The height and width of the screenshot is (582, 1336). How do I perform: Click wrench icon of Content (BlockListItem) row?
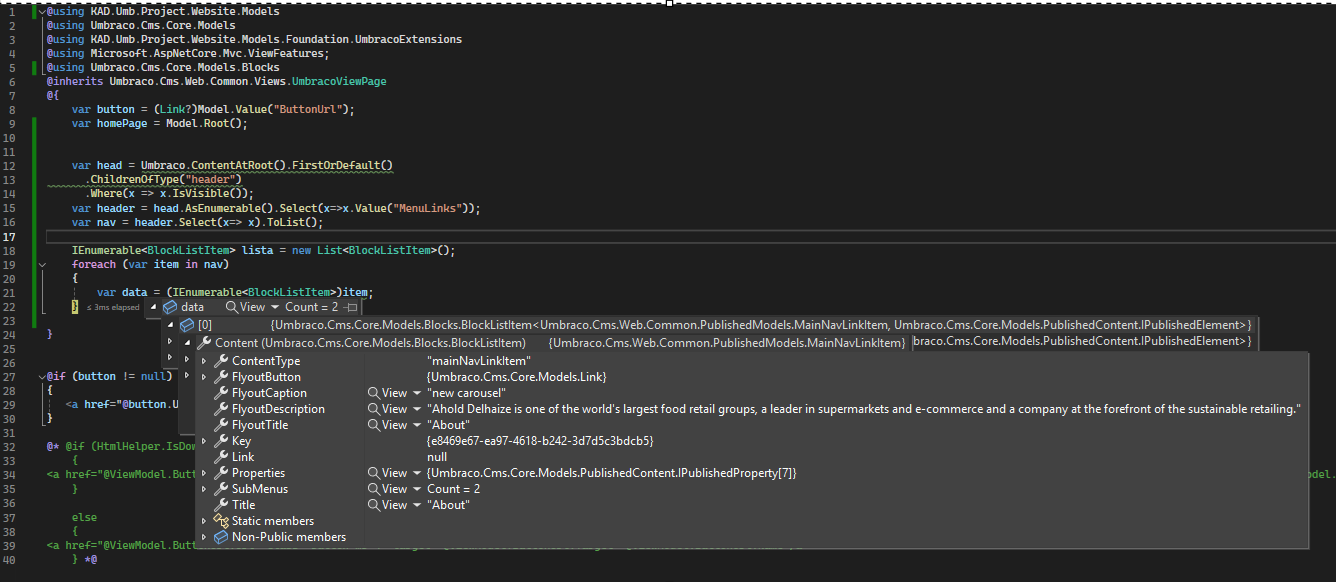pos(205,343)
